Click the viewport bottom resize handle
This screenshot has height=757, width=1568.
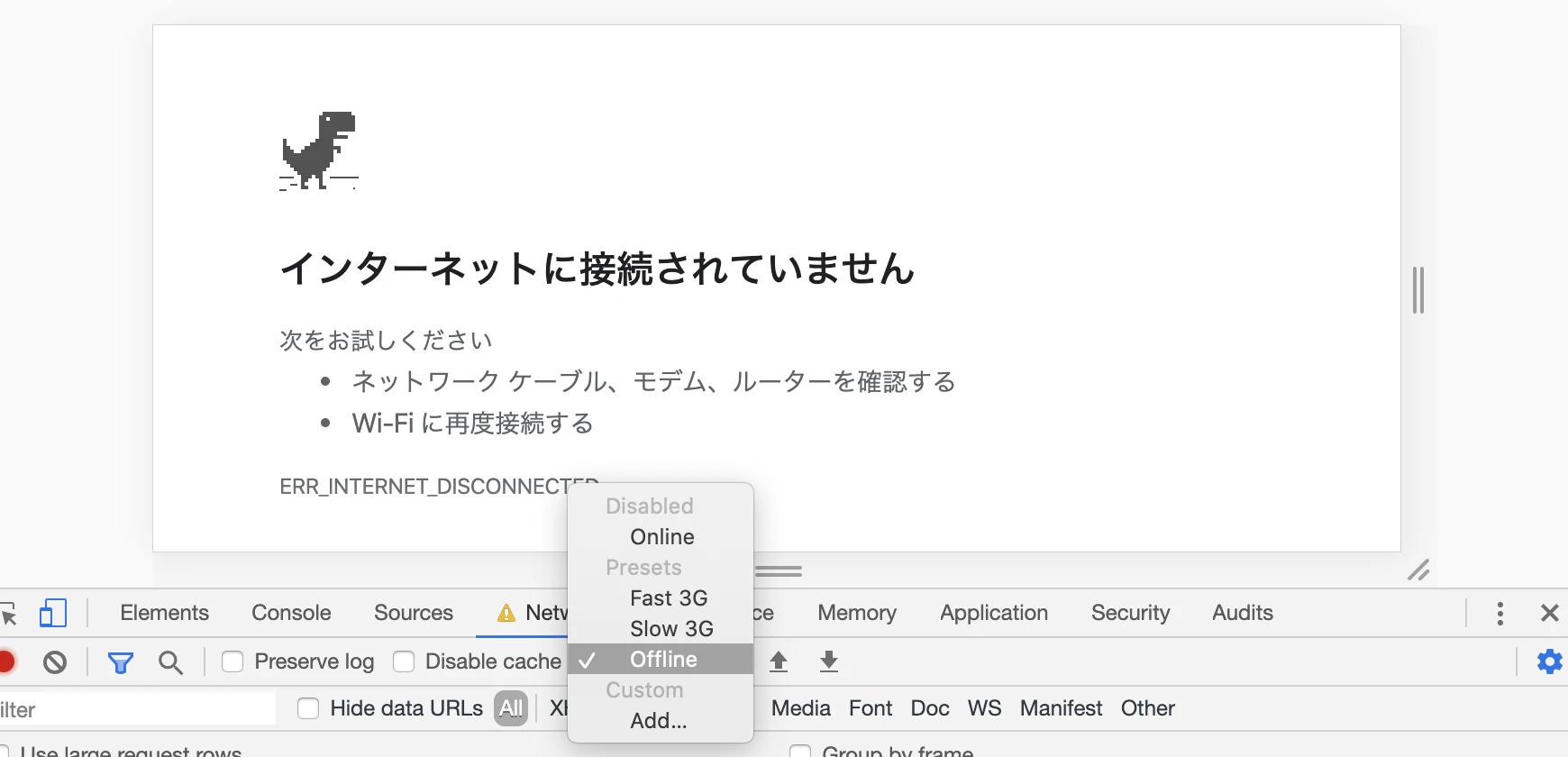tap(778, 571)
